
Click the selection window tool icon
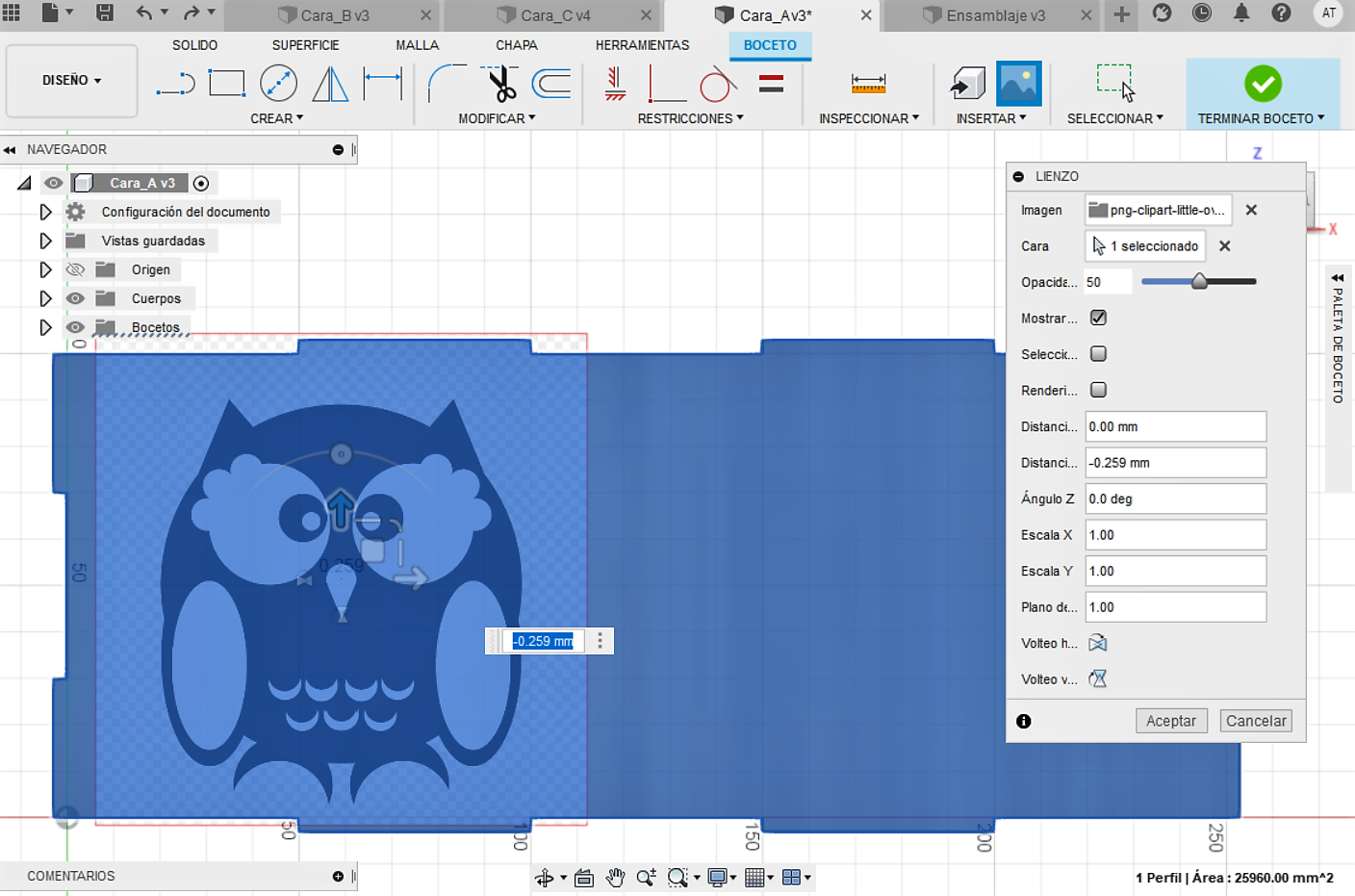1115,83
